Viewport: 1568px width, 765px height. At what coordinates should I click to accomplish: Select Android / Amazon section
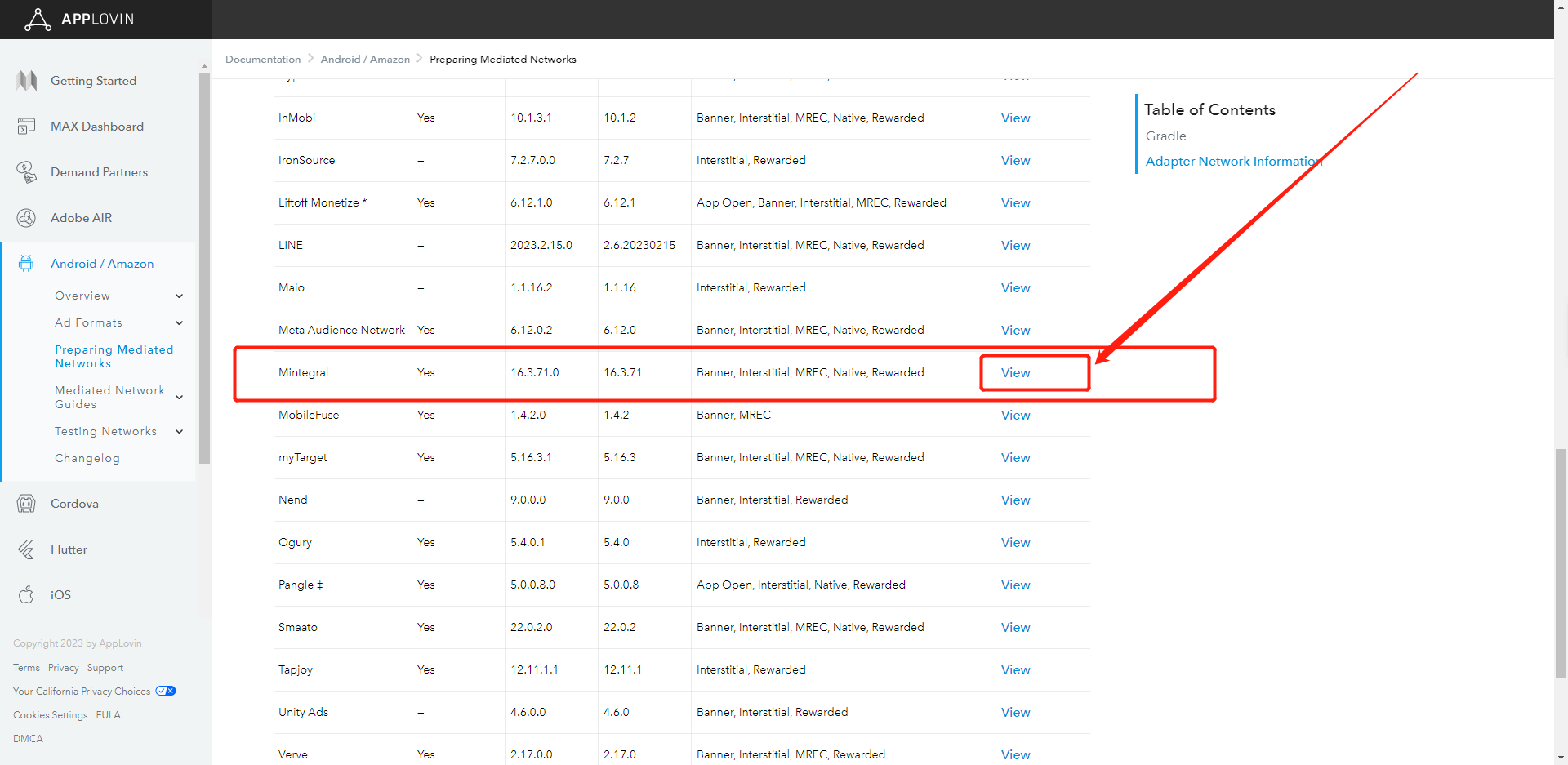(x=102, y=264)
